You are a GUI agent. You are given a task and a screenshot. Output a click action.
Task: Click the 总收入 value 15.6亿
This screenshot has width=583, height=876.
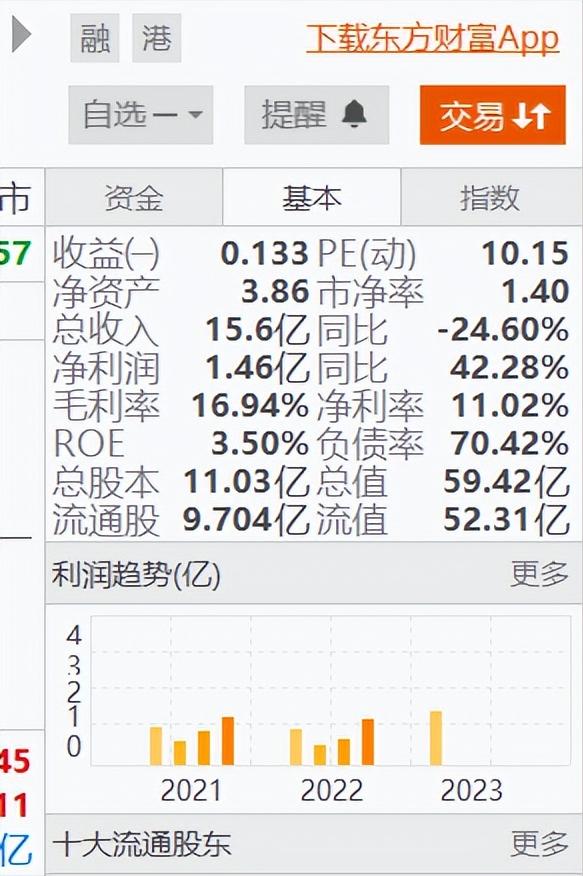[257, 330]
